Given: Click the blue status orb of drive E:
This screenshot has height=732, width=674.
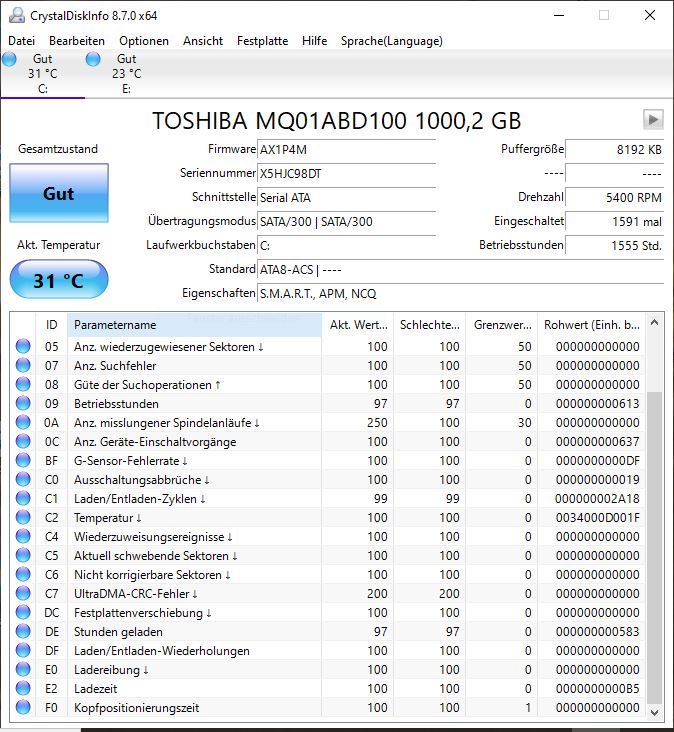Looking at the screenshot, I should (x=93, y=59).
